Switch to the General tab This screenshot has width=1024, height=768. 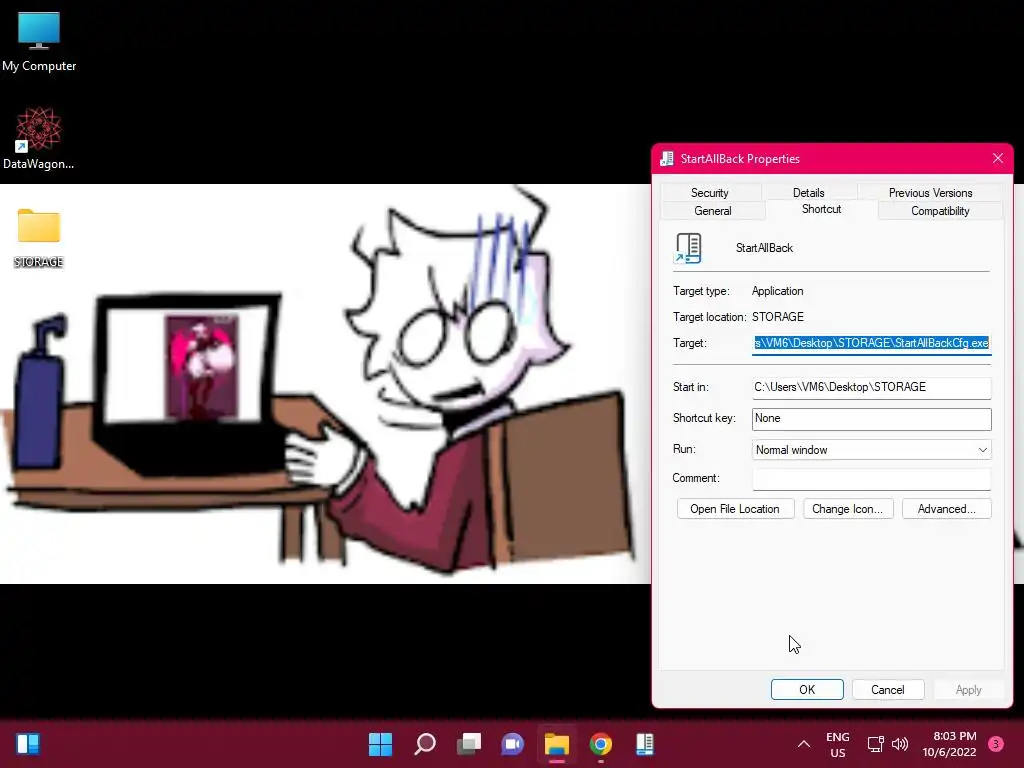(x=712, y=211)
